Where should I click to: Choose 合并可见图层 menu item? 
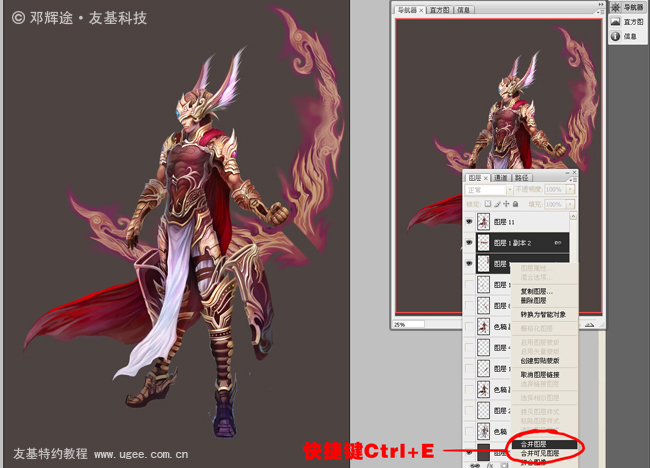(540, 453)
